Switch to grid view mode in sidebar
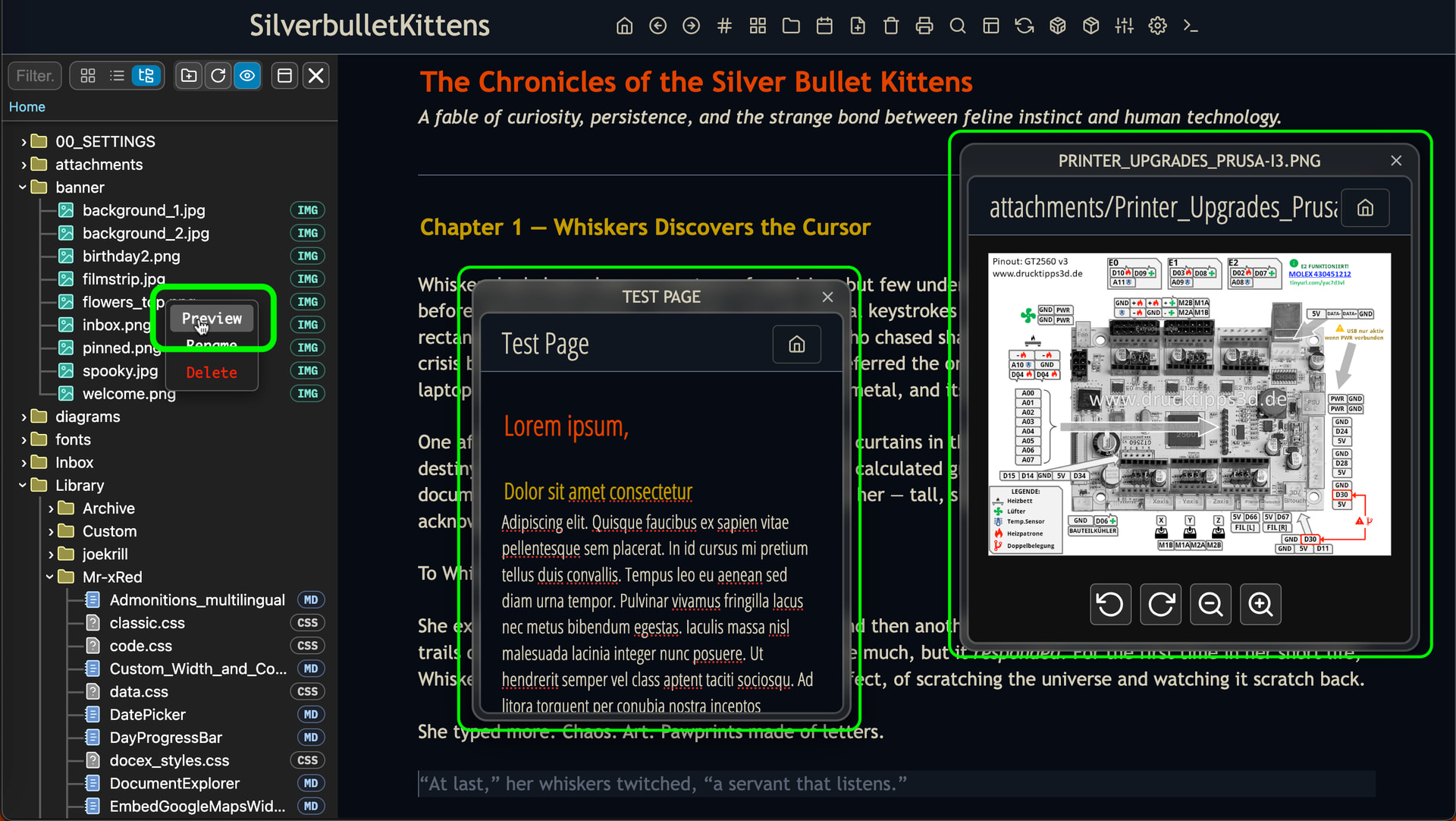The width and height of the screenshot is (1456, 821). point(88,75)
